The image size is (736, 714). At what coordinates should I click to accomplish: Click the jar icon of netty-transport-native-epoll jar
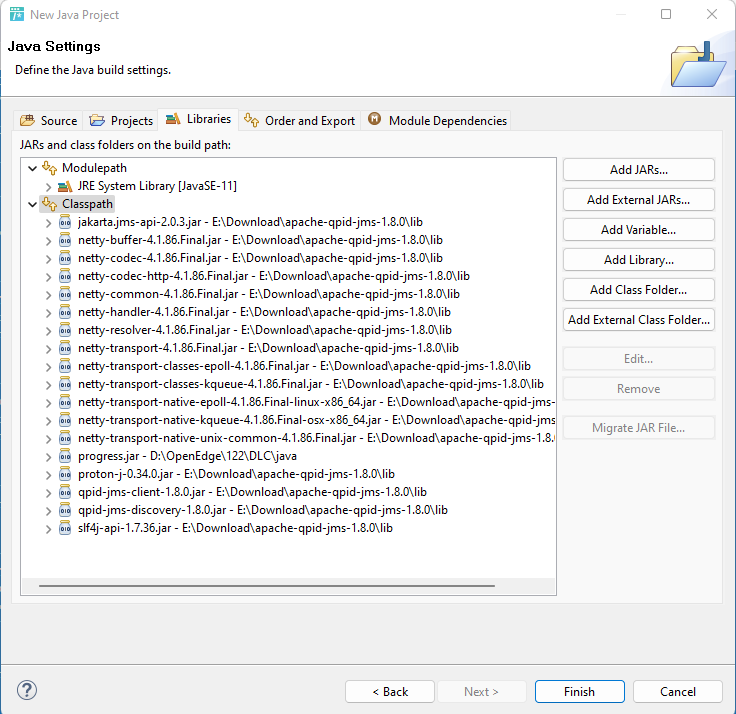(x=65, y=402)
